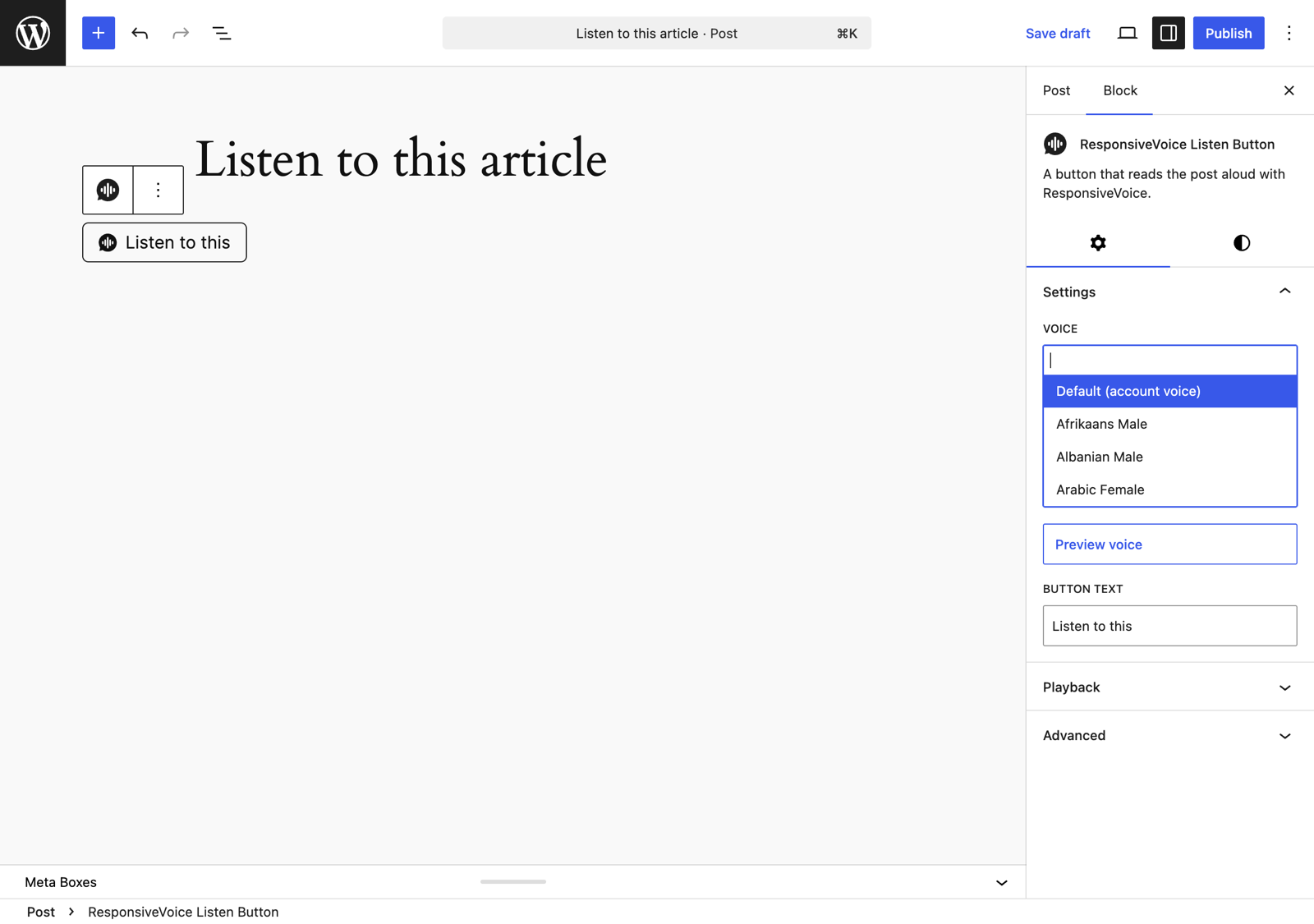
Task: Click Save draft
Action: click(1058, 33)
